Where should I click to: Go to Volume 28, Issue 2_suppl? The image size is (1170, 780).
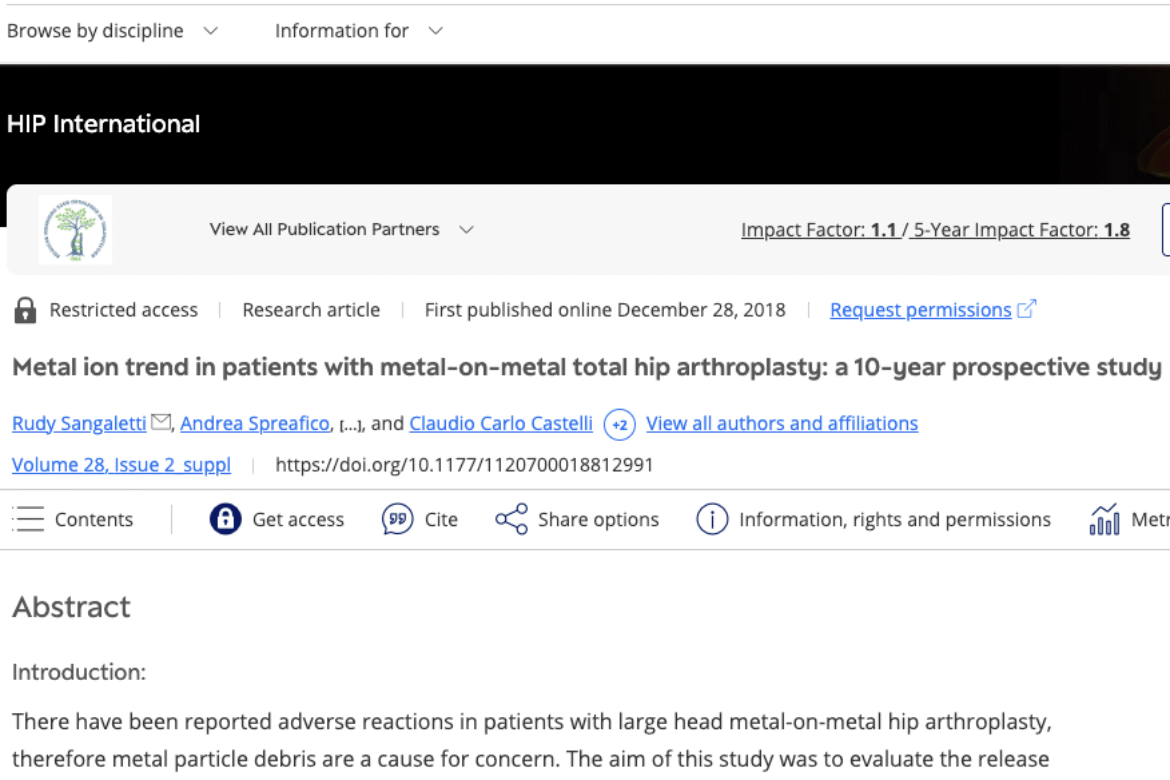tap(121, 465)
